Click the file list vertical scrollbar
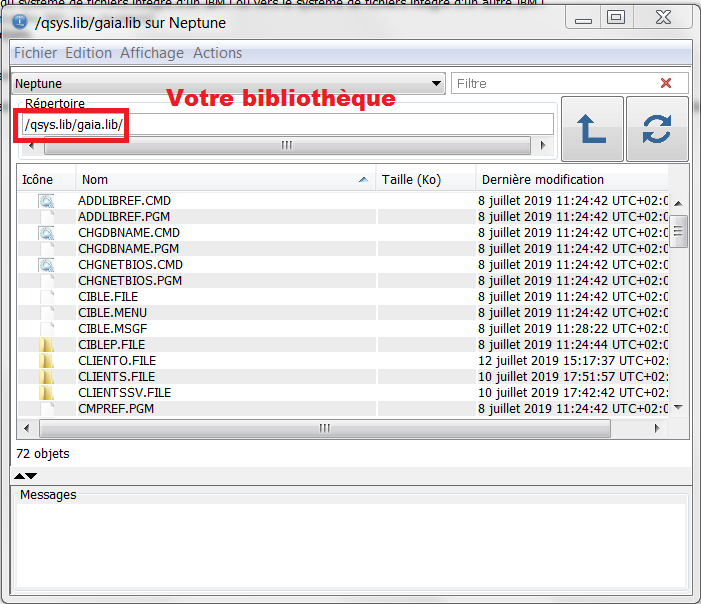 click(678, 300)
